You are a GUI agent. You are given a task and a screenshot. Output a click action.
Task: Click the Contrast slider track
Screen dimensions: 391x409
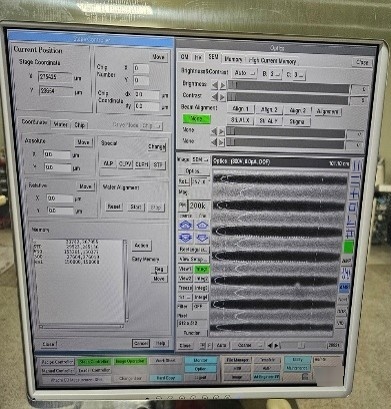(287, 99)
